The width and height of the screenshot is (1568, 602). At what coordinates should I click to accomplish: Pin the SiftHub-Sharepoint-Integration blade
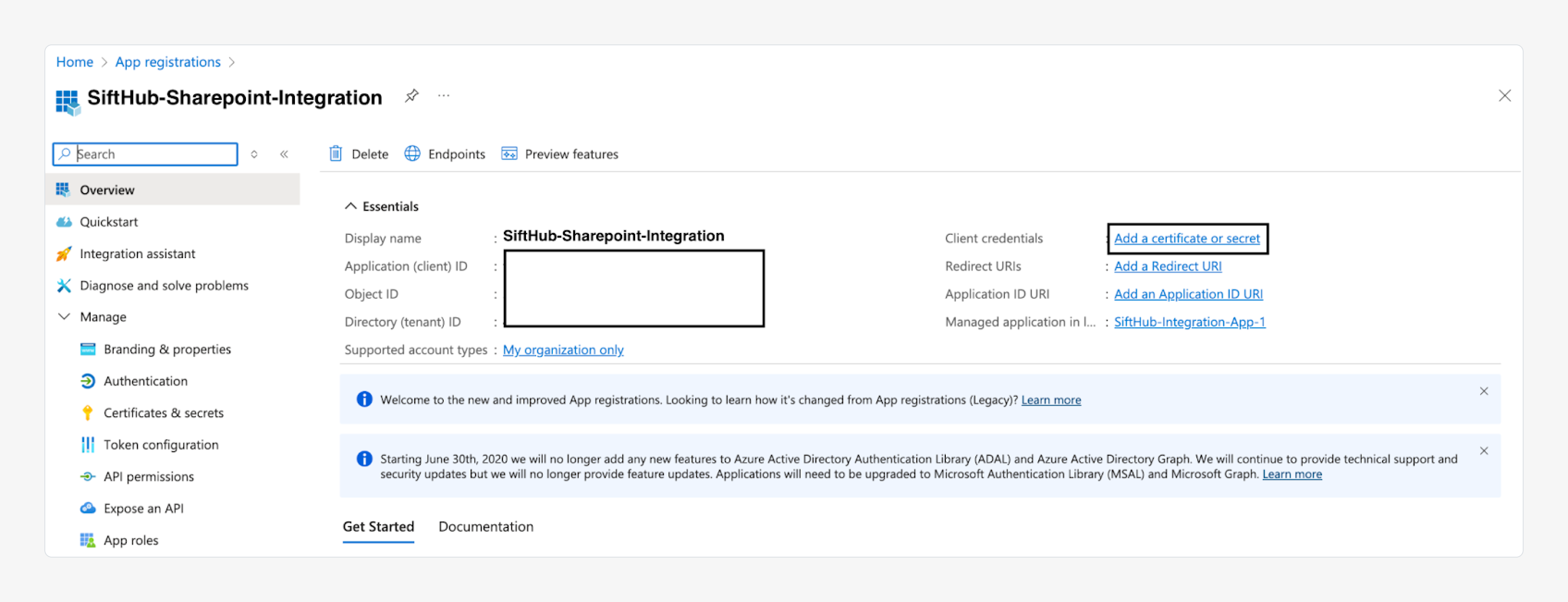411,96
